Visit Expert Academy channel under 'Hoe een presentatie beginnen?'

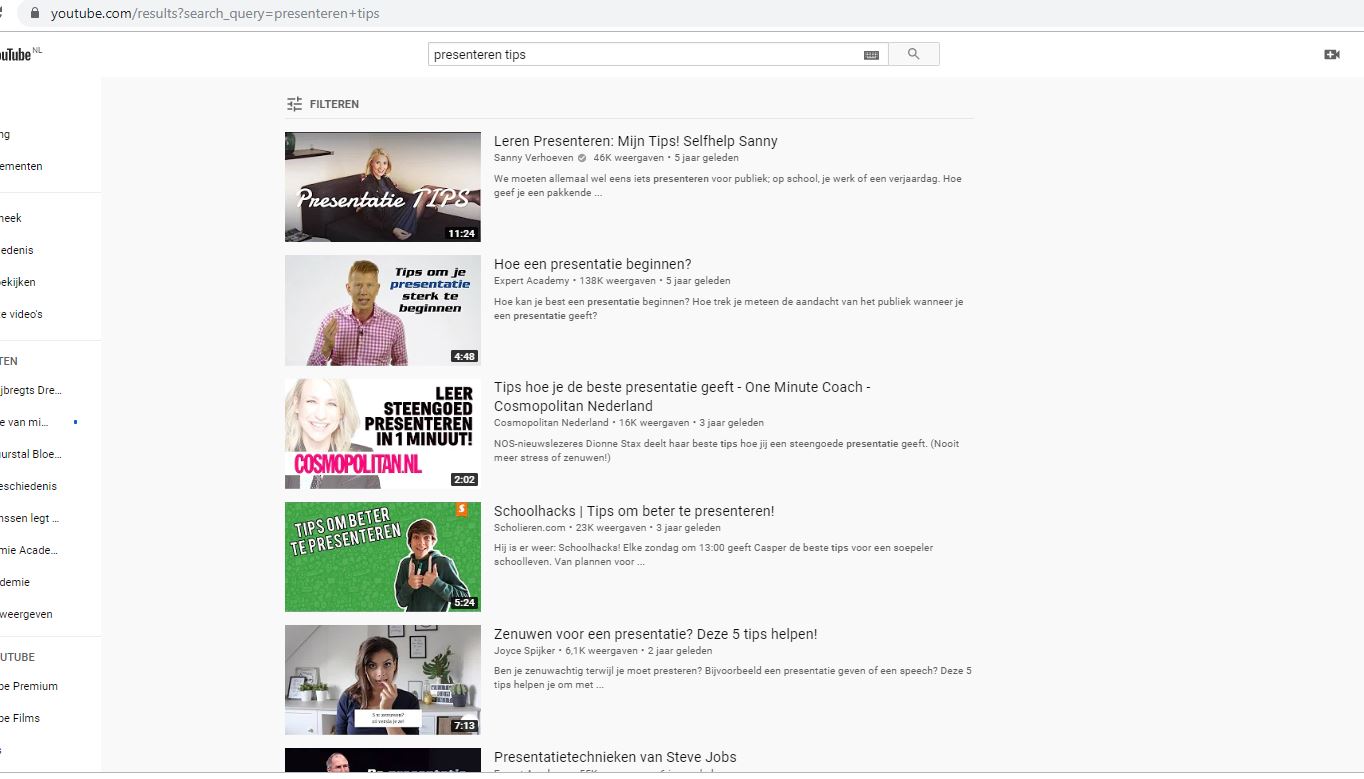pos(533,281)
